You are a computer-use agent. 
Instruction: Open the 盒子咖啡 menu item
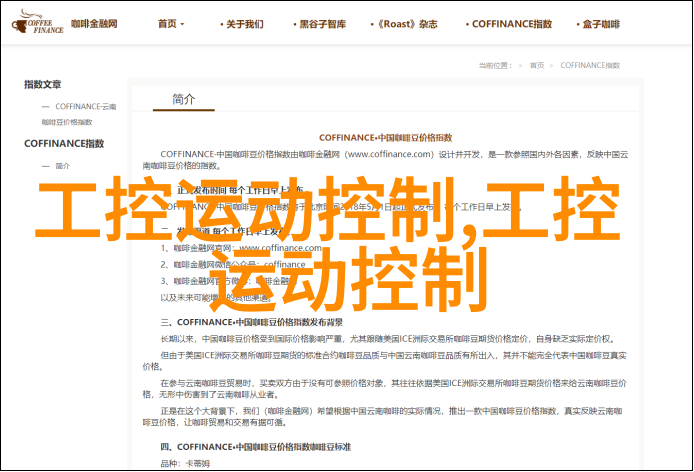[598, 24]
